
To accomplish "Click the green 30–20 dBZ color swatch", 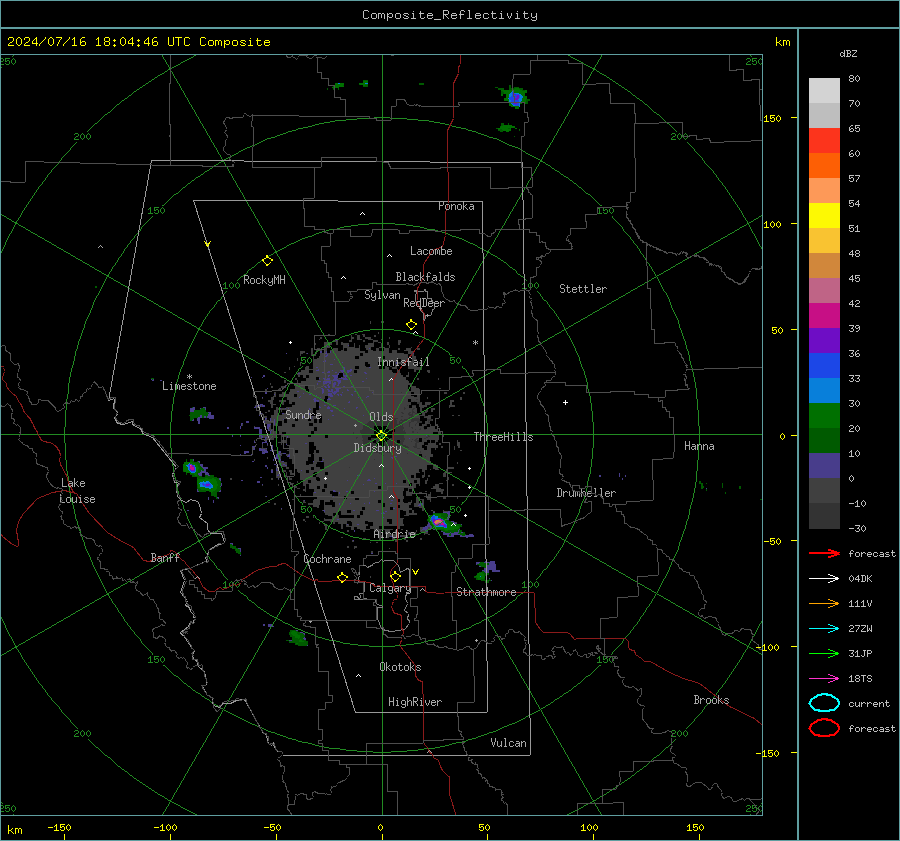I will pyautogui.click(x=824, y=416).
